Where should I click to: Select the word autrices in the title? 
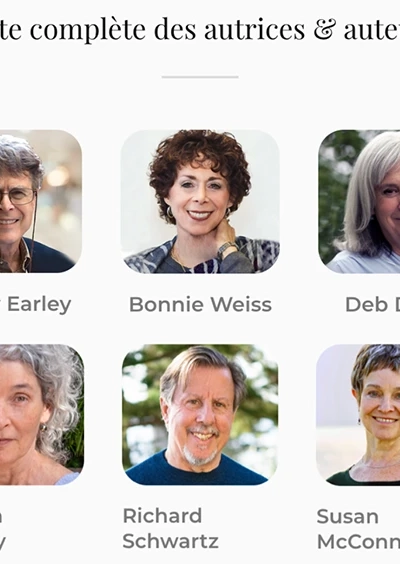tap(255, 29)
